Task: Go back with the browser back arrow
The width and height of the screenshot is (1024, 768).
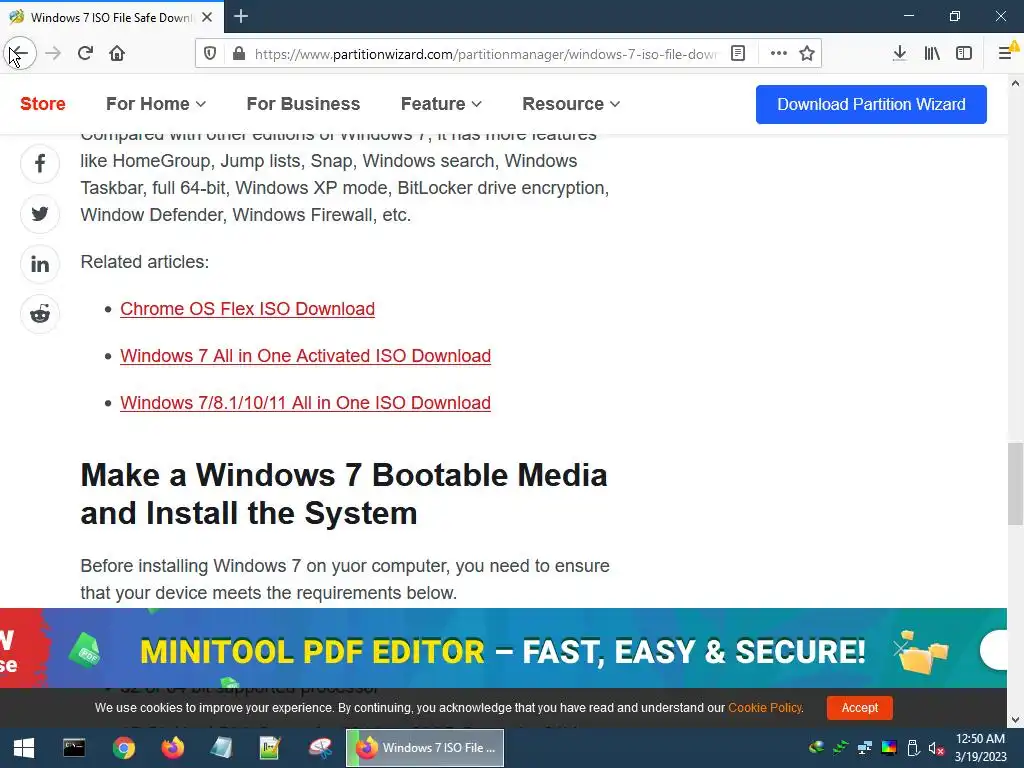Action: 19,54
